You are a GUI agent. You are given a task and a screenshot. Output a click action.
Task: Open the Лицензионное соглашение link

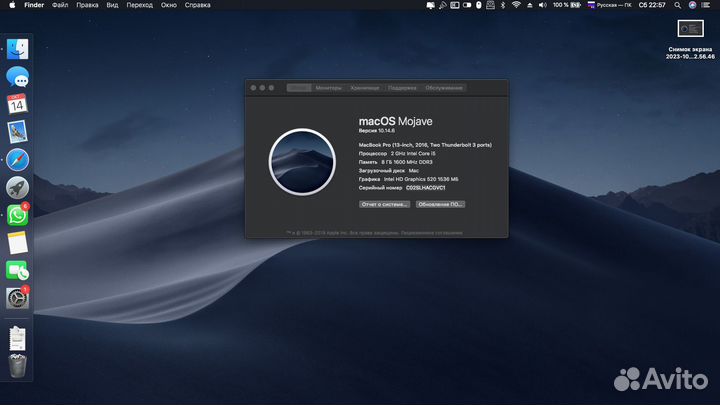(x=431, y=233)
